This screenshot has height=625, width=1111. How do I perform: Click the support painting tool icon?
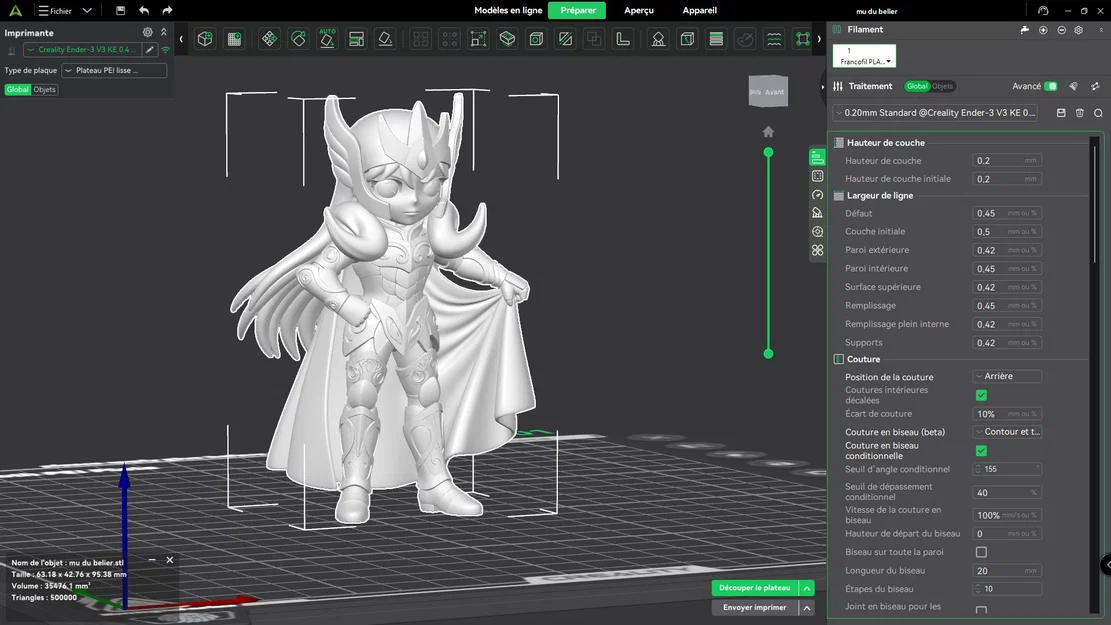[658, 39]
